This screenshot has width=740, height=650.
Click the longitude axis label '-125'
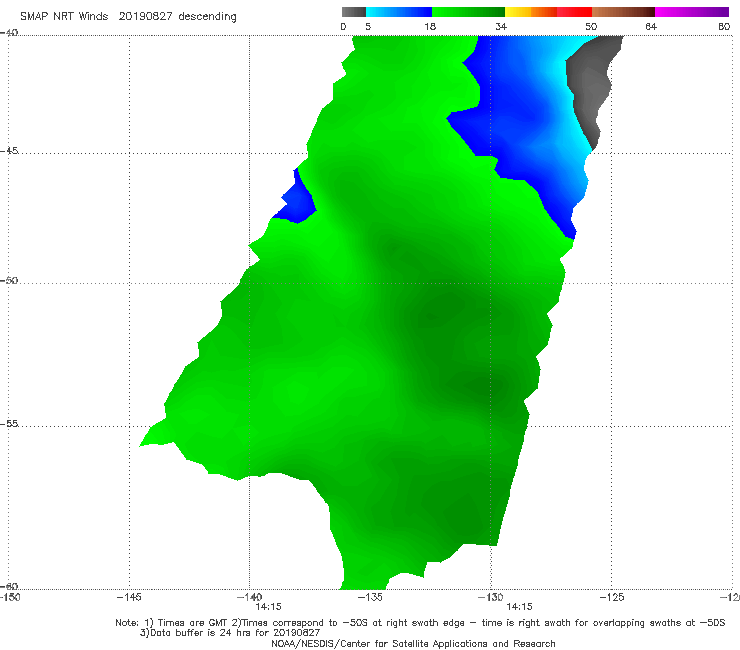611,598
